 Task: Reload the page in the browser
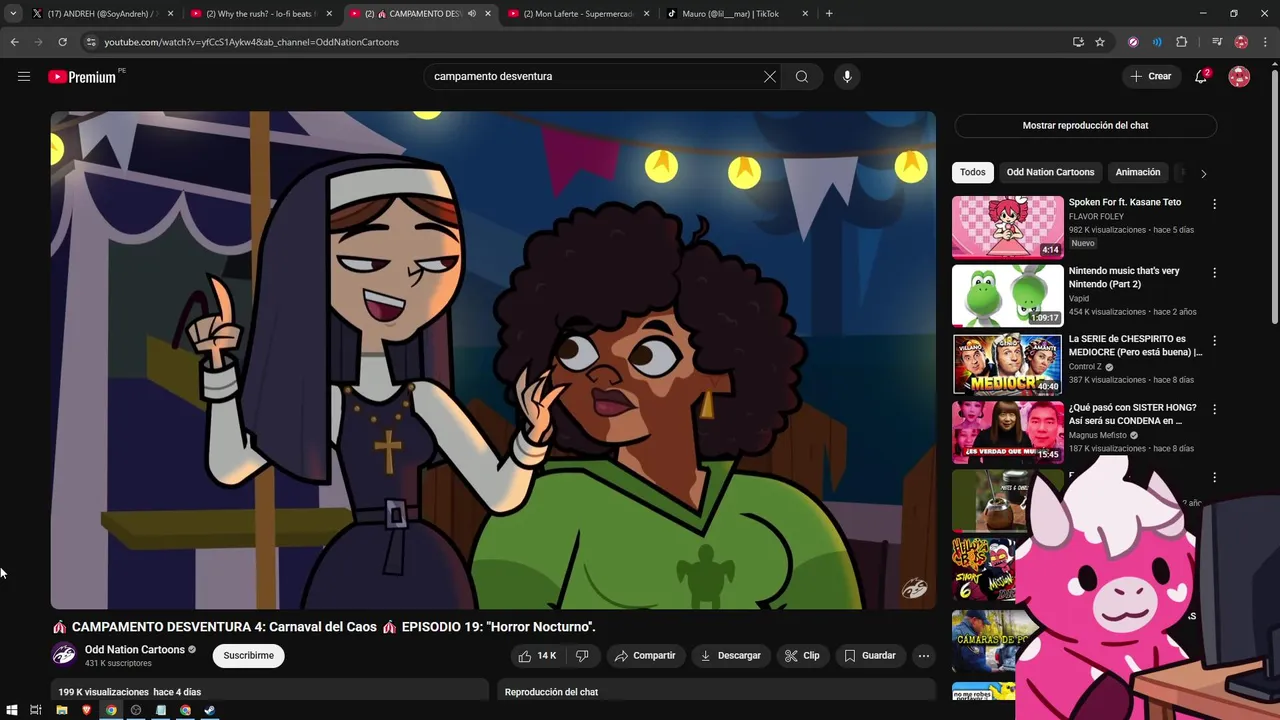click(62, 42)
